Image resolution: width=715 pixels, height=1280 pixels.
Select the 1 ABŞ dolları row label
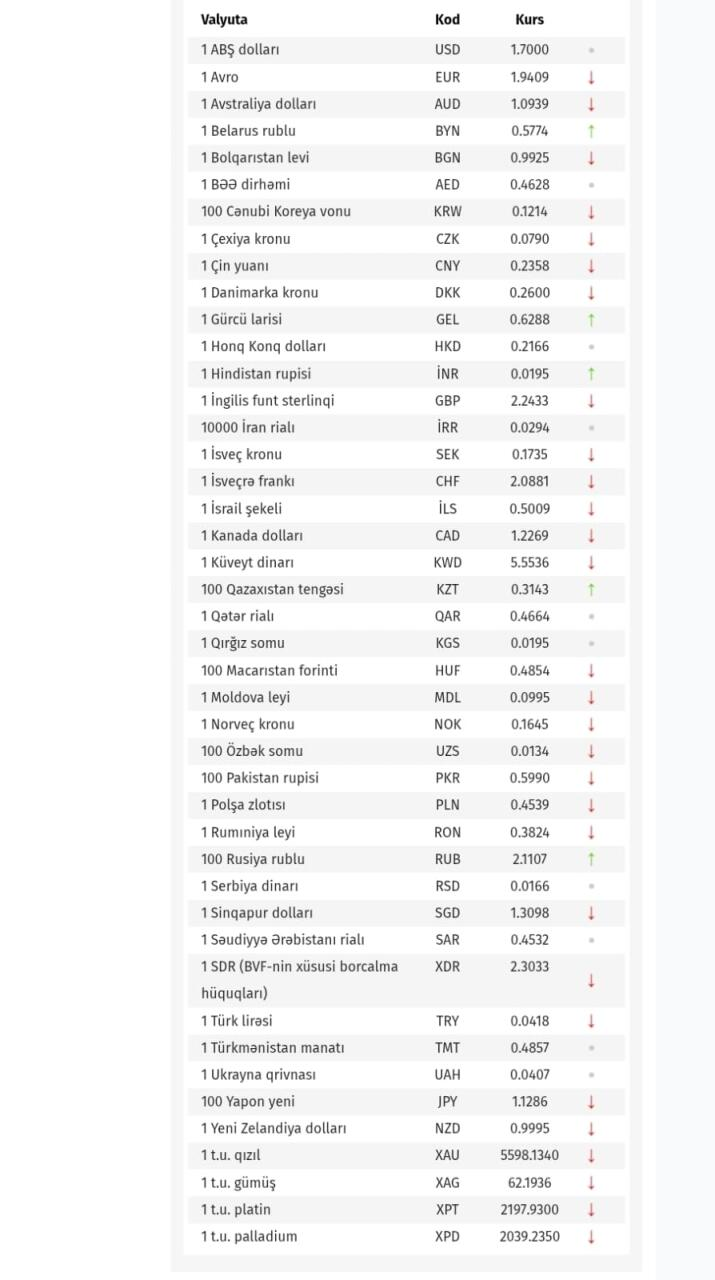point(240,50)
